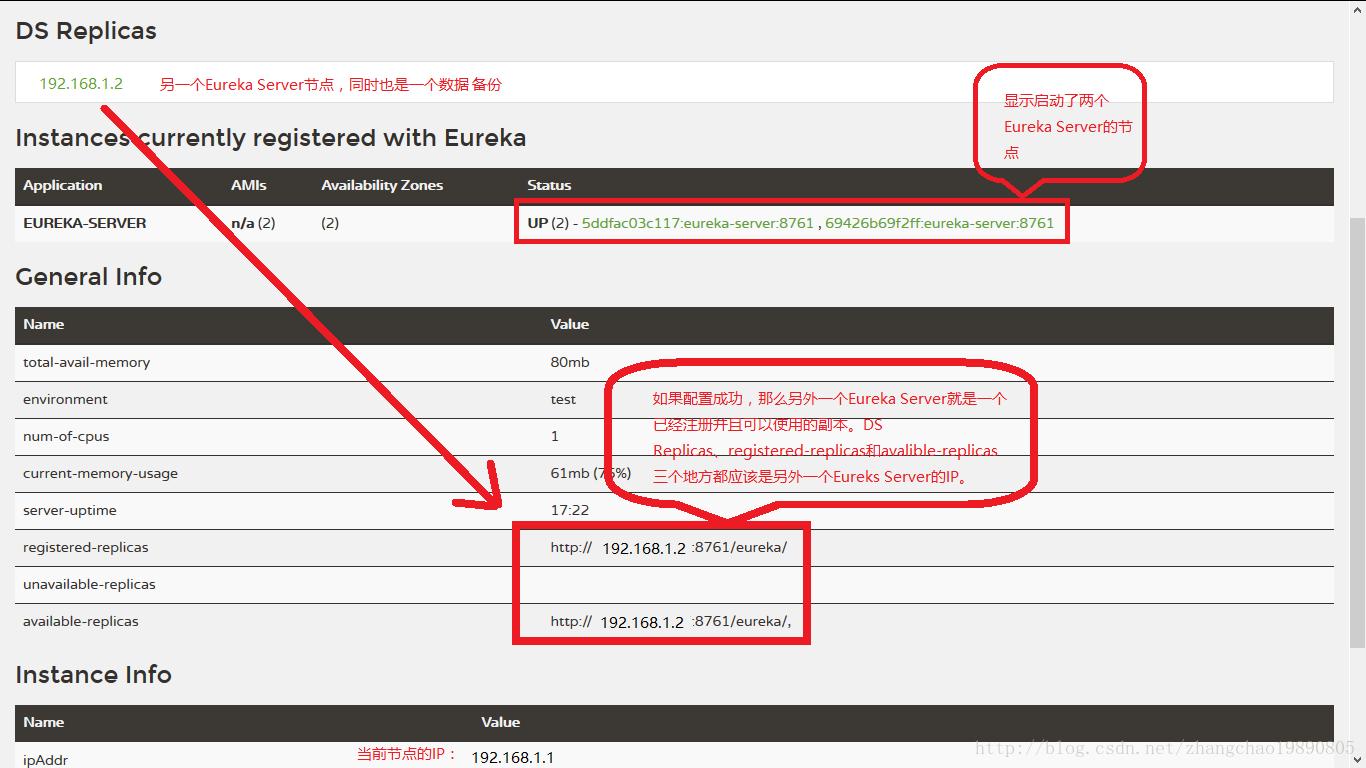This screenshot has height=768, width=1366.
Task: Click the Name header in Instance Info table
Action: [x=44, y=722]
